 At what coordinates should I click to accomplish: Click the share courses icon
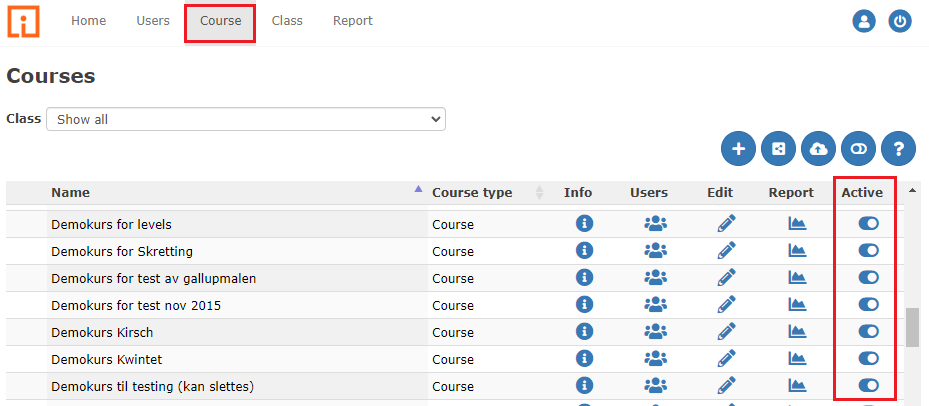(x=778, y=149)
